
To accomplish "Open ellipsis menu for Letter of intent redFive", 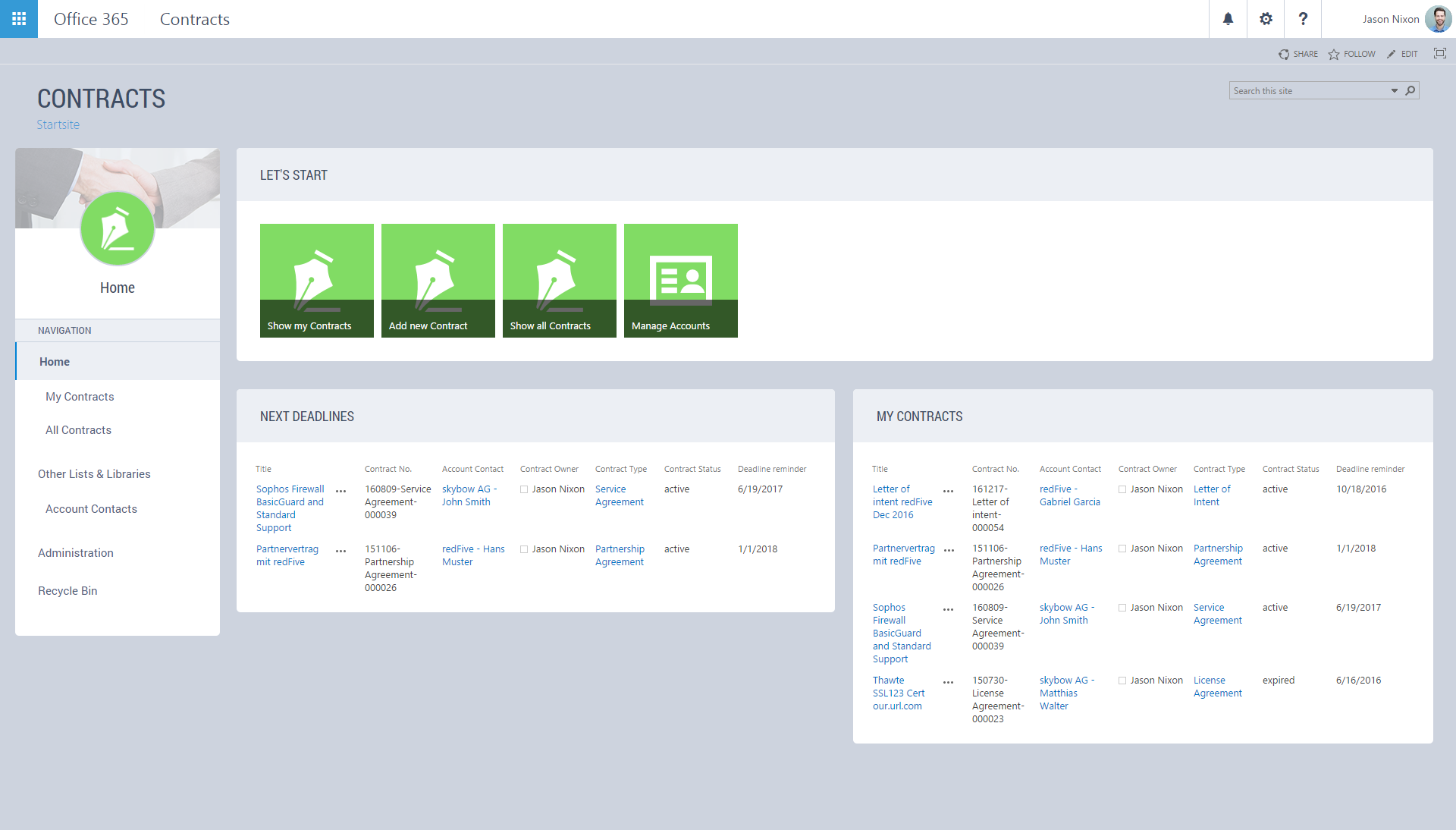I will [949, 491].
